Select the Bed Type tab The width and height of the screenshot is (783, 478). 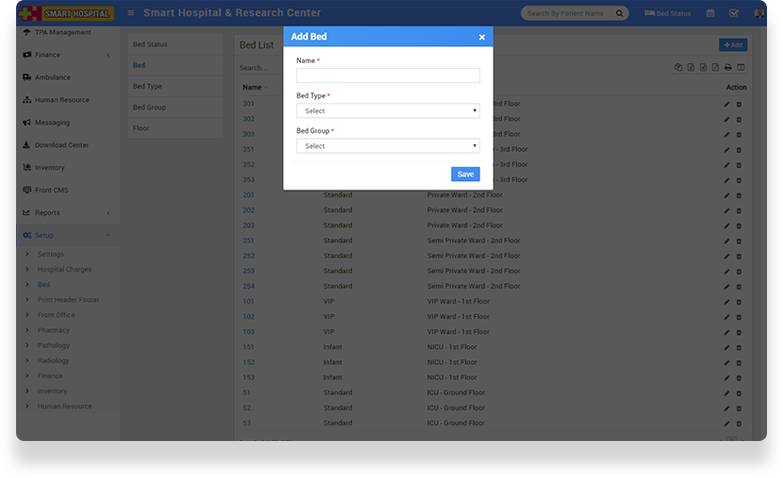tap(147, 86)
